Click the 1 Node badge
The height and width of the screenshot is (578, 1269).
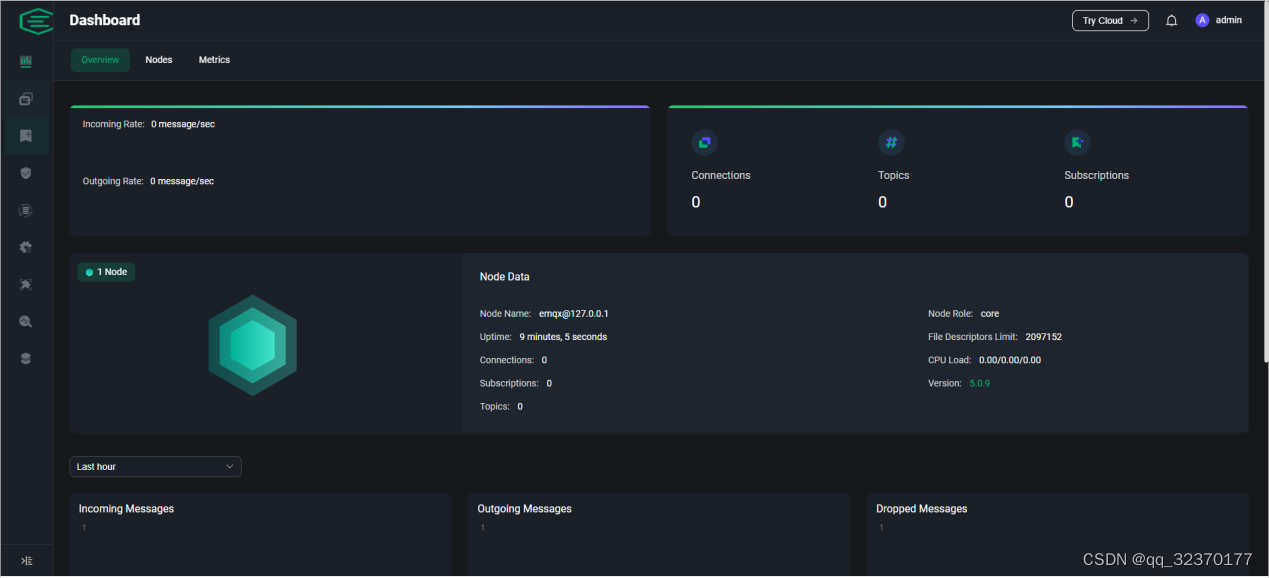click(x=106, y=272)
